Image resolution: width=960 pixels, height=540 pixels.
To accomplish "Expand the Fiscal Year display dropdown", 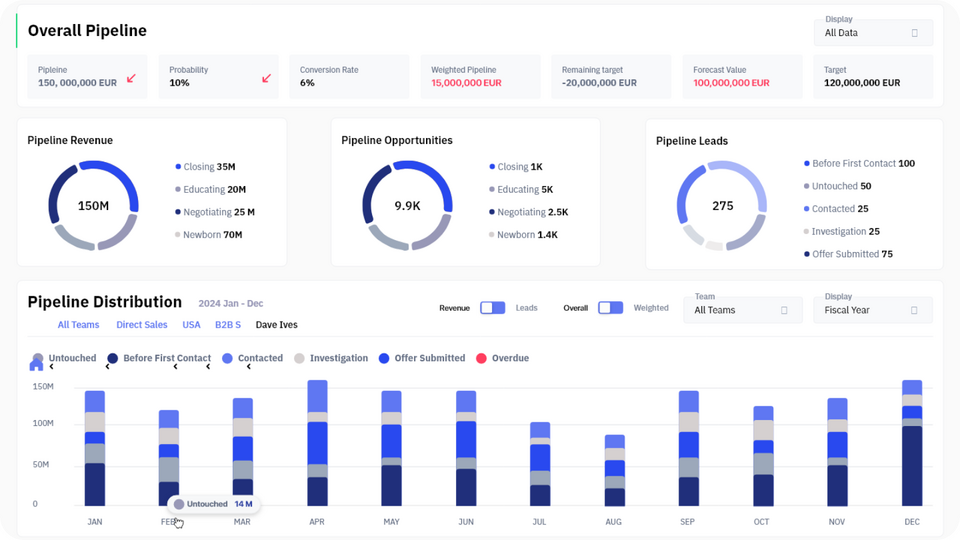I will pos(873,310).
